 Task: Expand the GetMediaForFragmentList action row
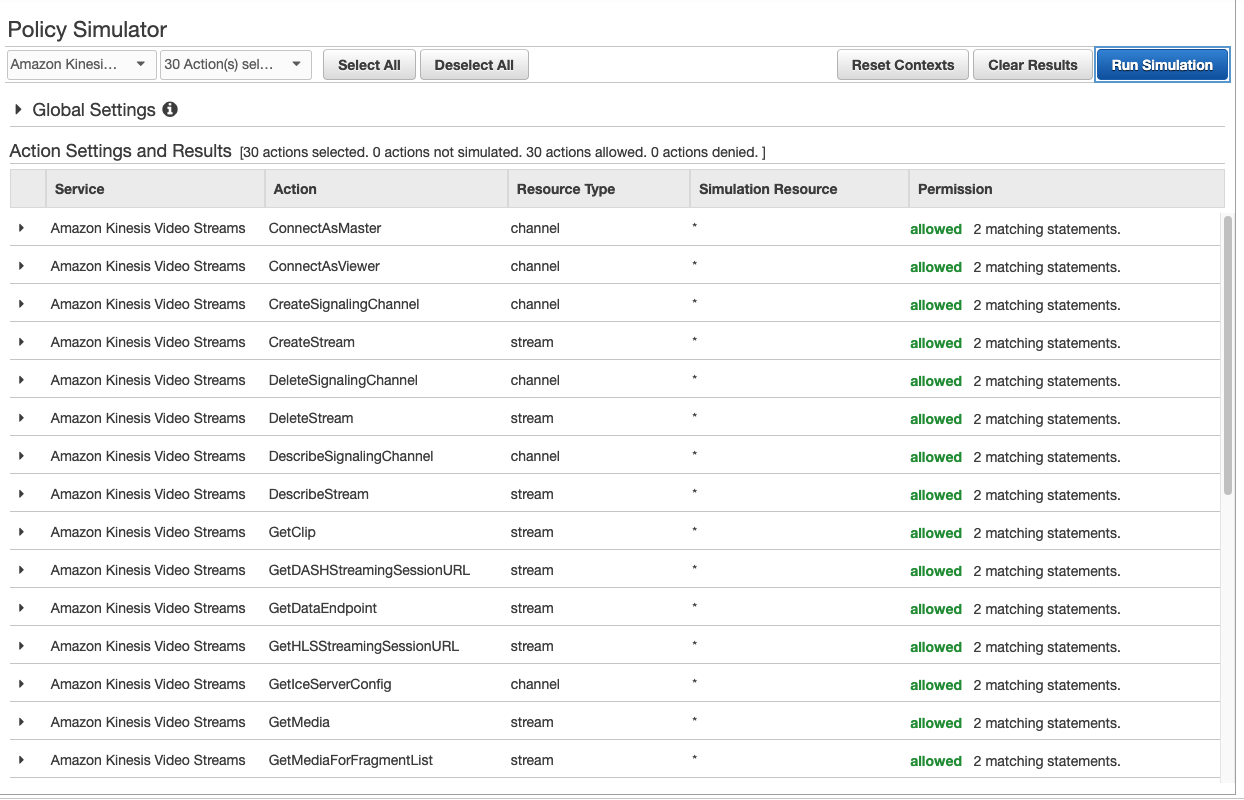click(x=23, y=760)
